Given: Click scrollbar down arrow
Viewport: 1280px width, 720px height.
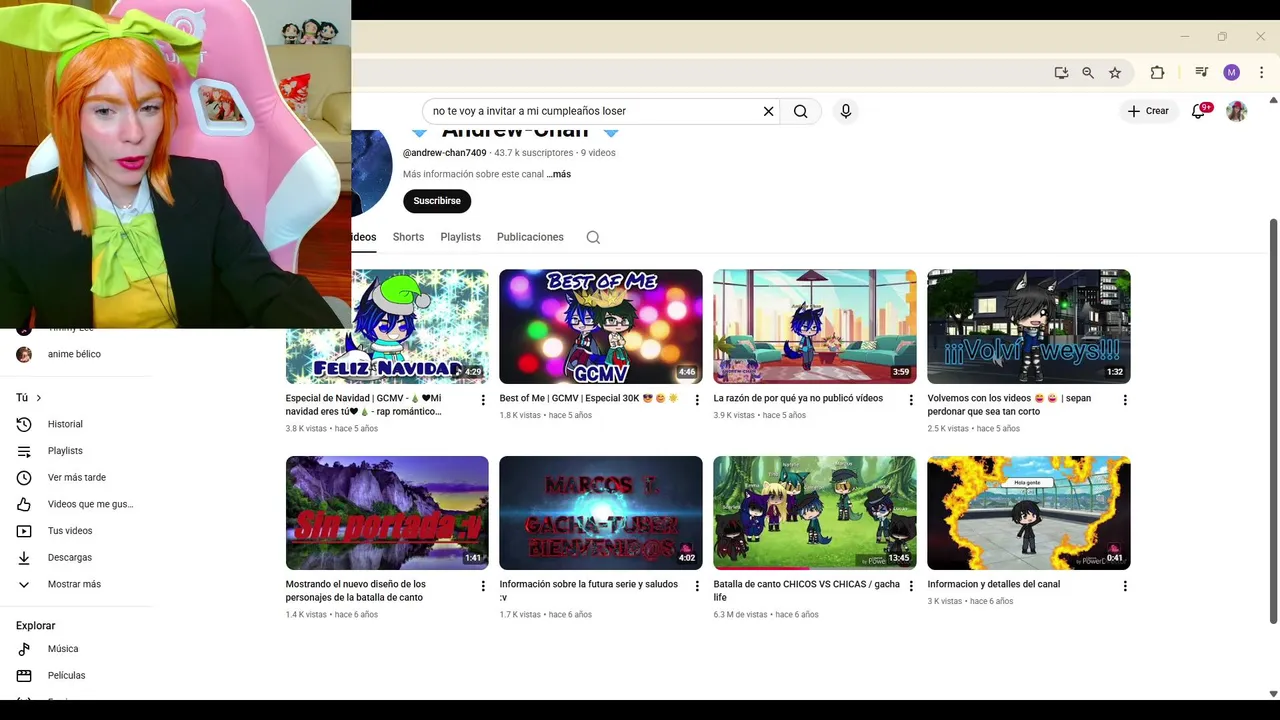Looking at the screenshot, I should point(1273,694).
